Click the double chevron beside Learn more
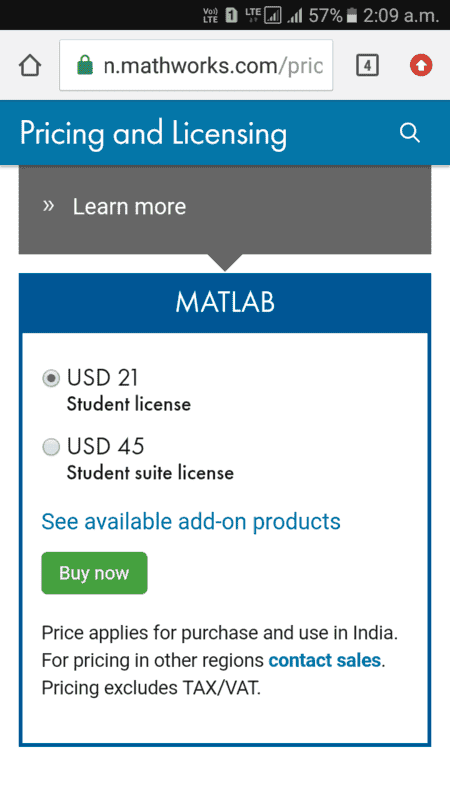 [x=48, y=206]
